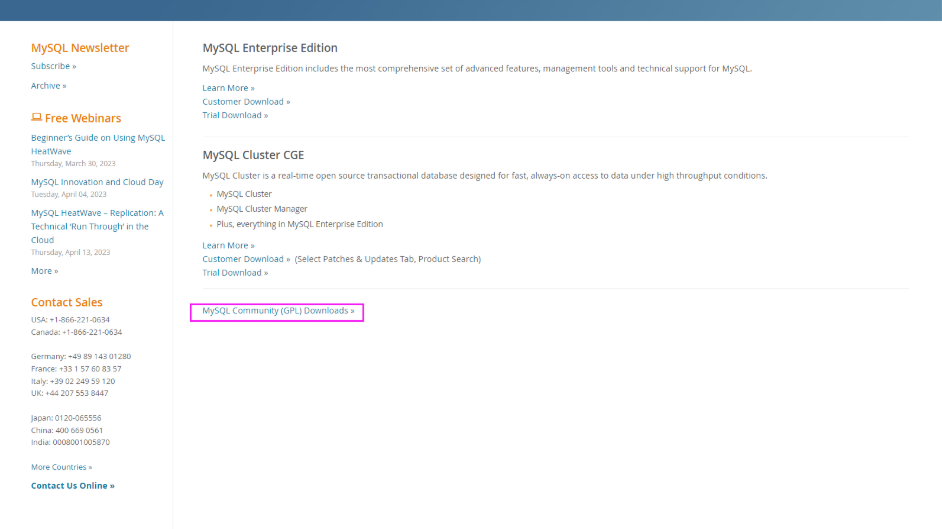942x529 pixels.
Task: Open the More Countries link
Action: 61,467
